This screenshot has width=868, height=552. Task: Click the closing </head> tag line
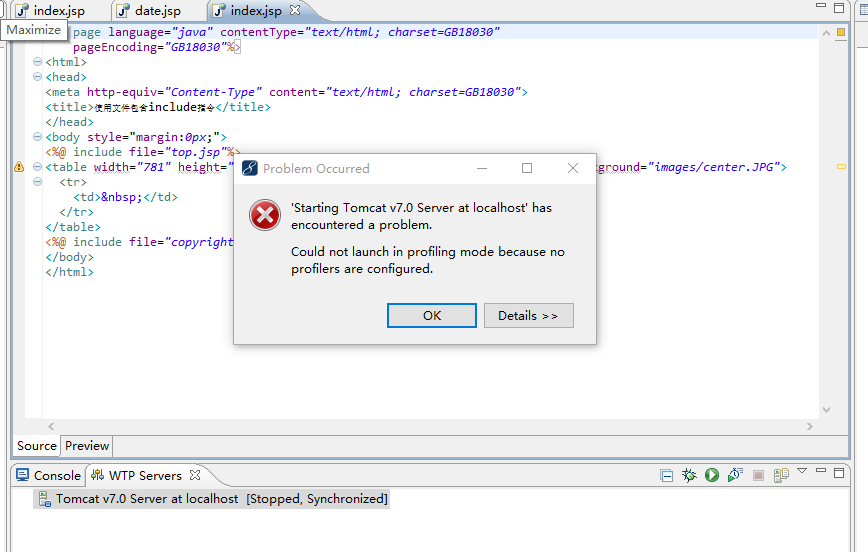[70, 122]
